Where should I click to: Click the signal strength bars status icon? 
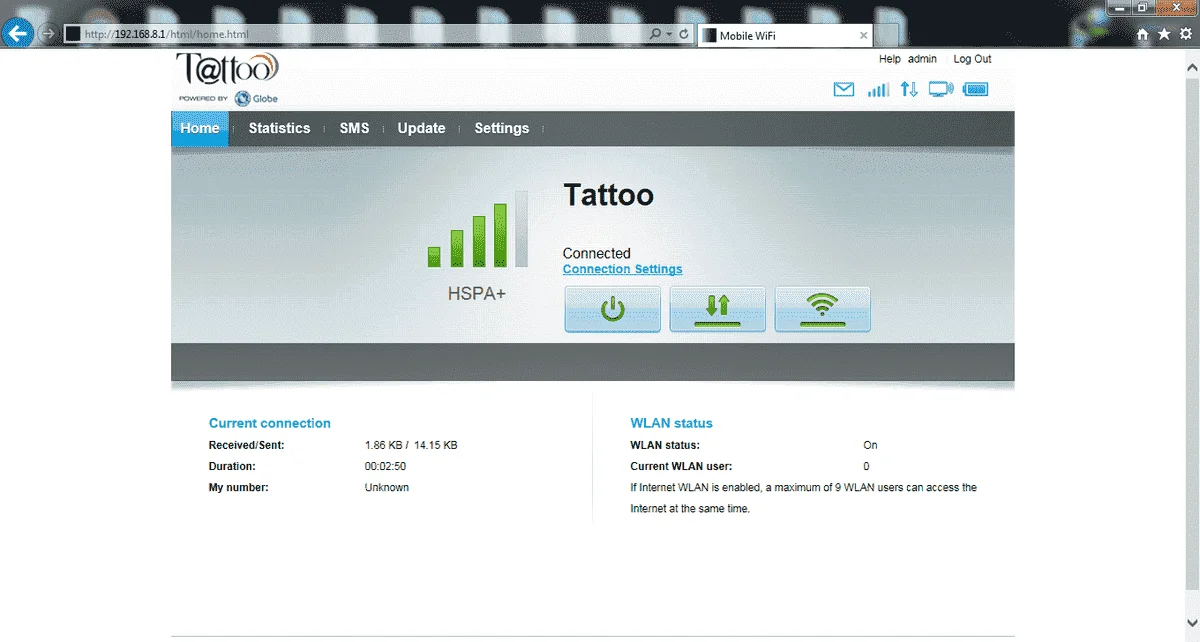point(878,90)
